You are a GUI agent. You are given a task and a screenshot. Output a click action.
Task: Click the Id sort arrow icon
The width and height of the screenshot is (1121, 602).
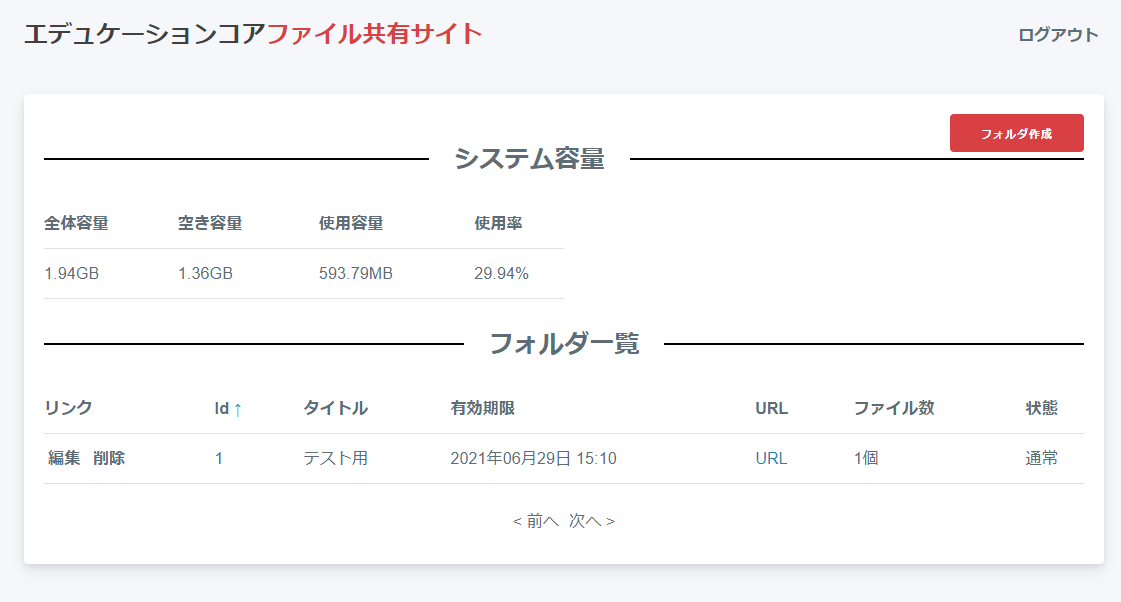click(238, 409)
